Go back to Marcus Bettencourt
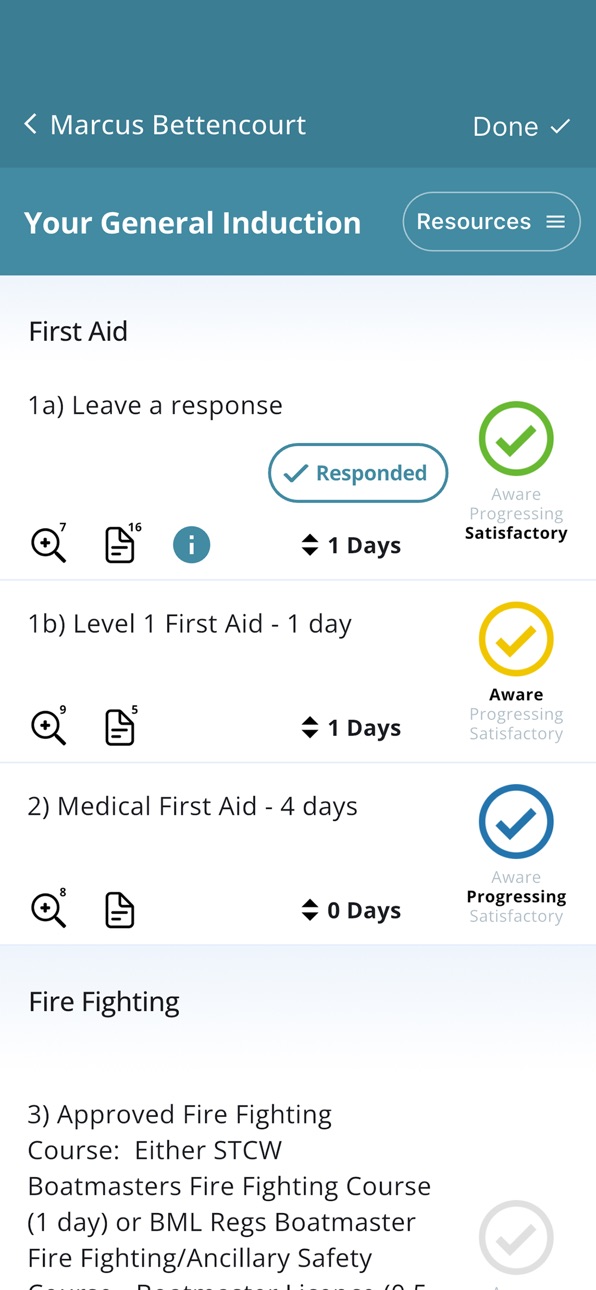 (x=164, y=125)
